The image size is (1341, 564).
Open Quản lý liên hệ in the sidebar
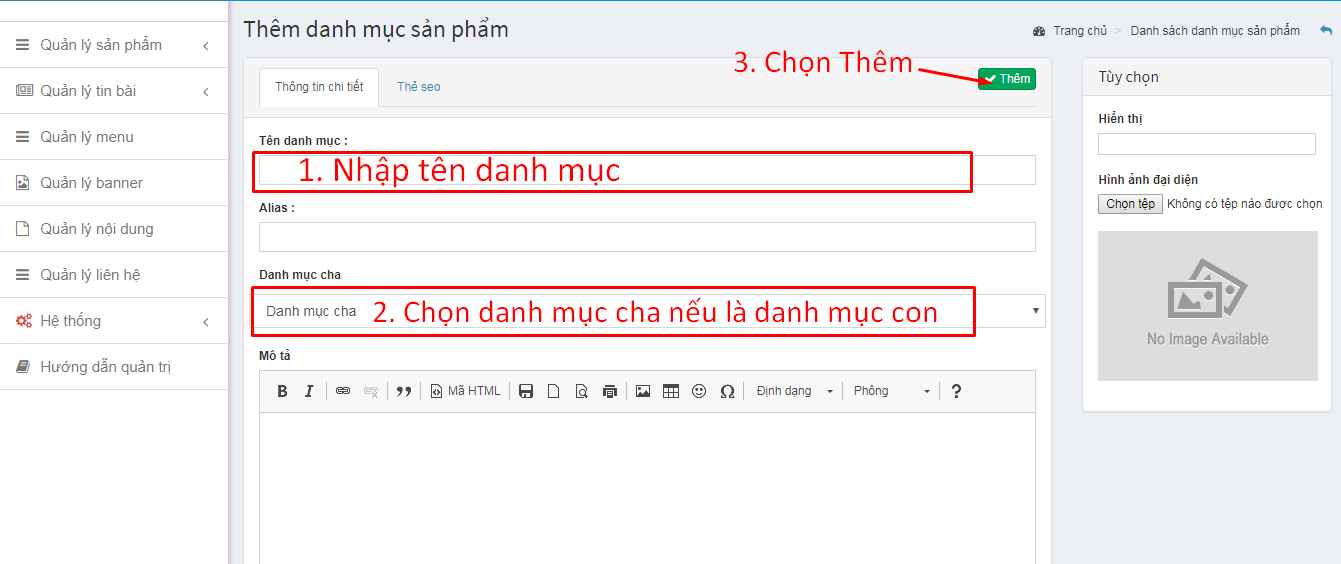tap(114, 275)
